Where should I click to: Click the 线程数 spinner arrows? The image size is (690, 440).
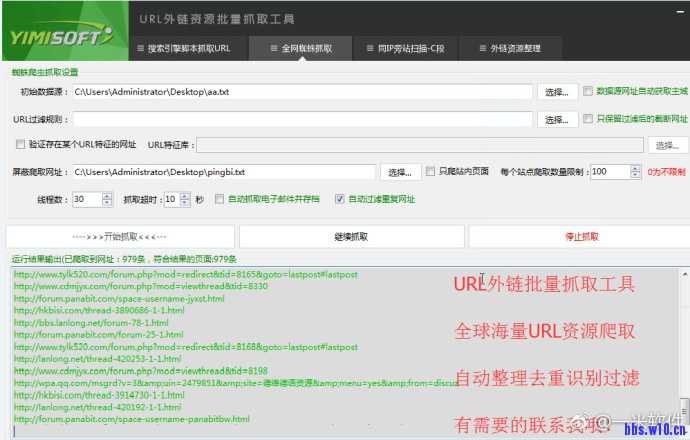point(107,199)
